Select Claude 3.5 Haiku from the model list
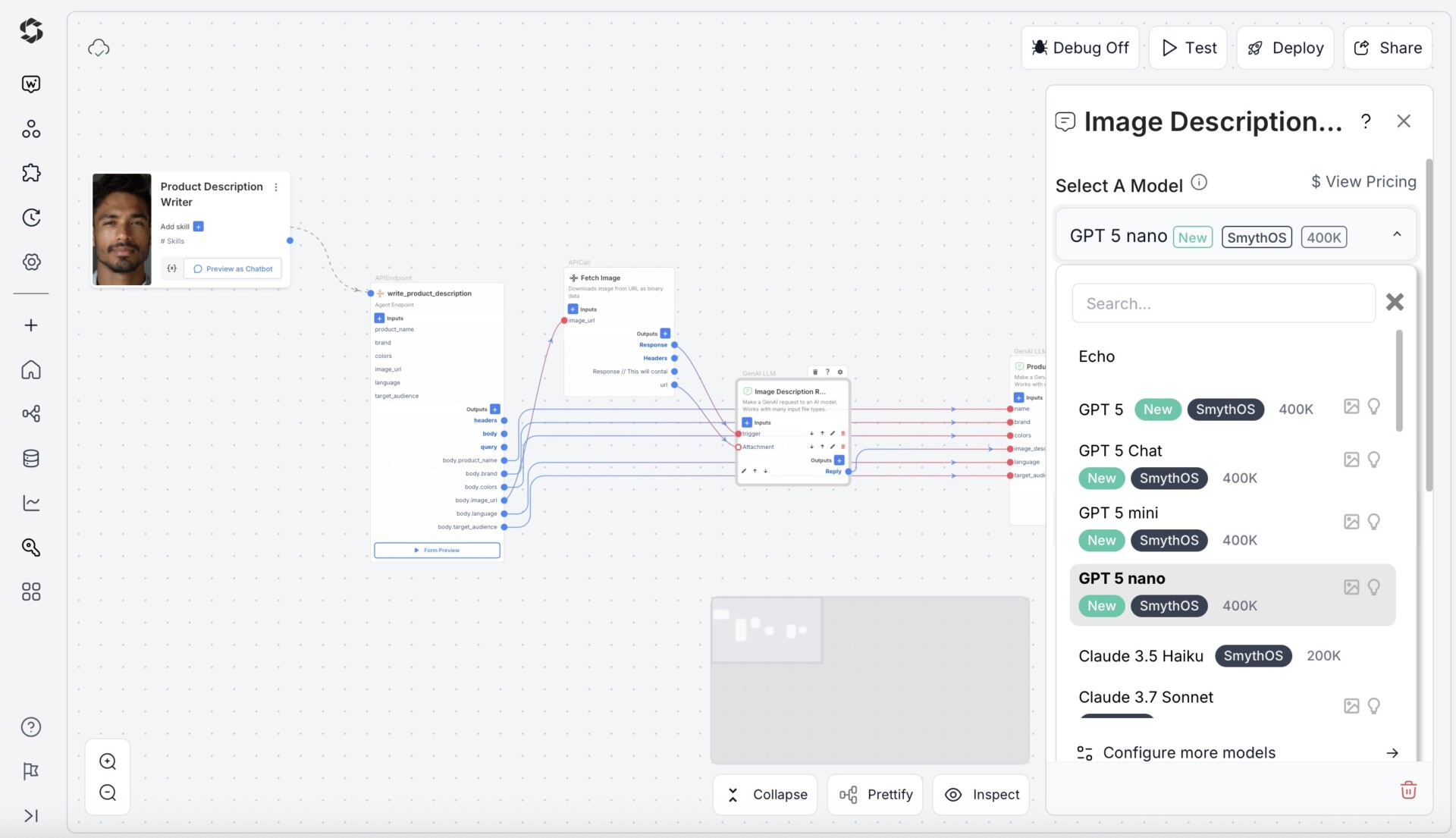 1141,655
